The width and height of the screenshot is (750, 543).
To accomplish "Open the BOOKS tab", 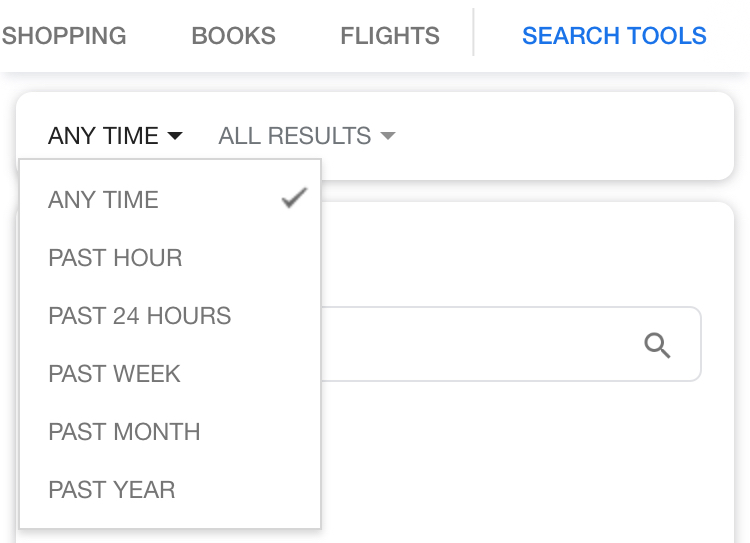I will [233, 36].
